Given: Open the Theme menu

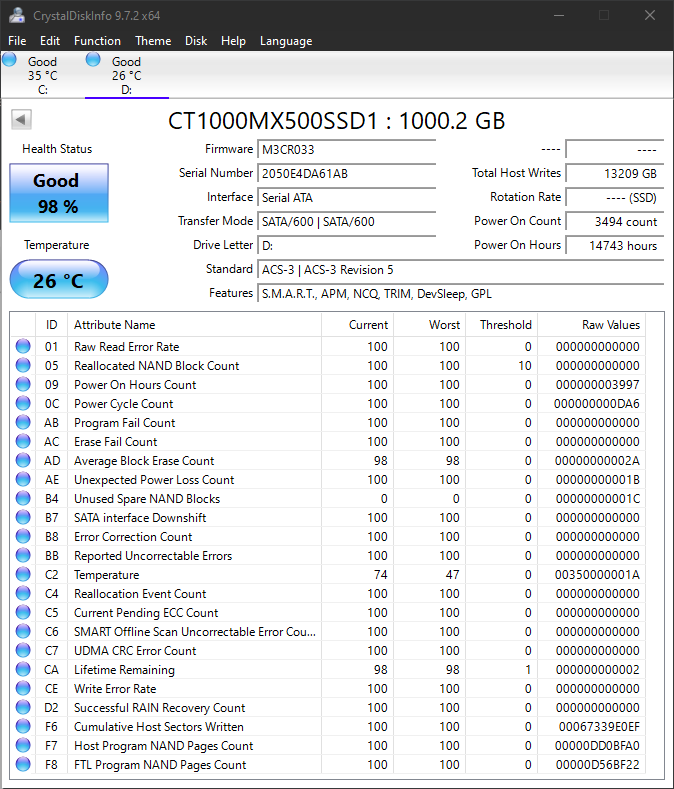Looking at the screenshot, I should [x=153, y=41].
